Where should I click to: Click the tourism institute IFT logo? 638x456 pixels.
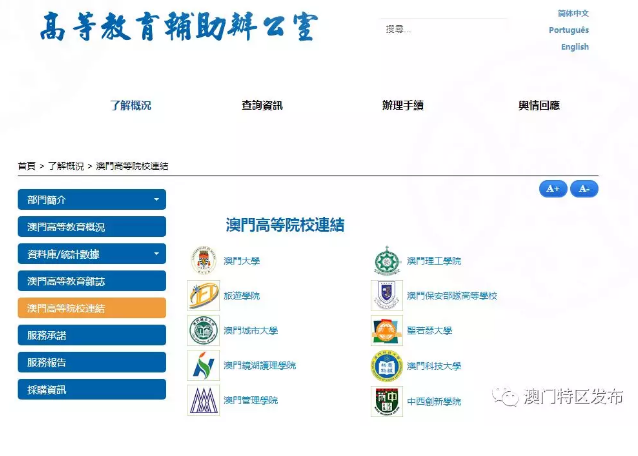tap(203, 295)
